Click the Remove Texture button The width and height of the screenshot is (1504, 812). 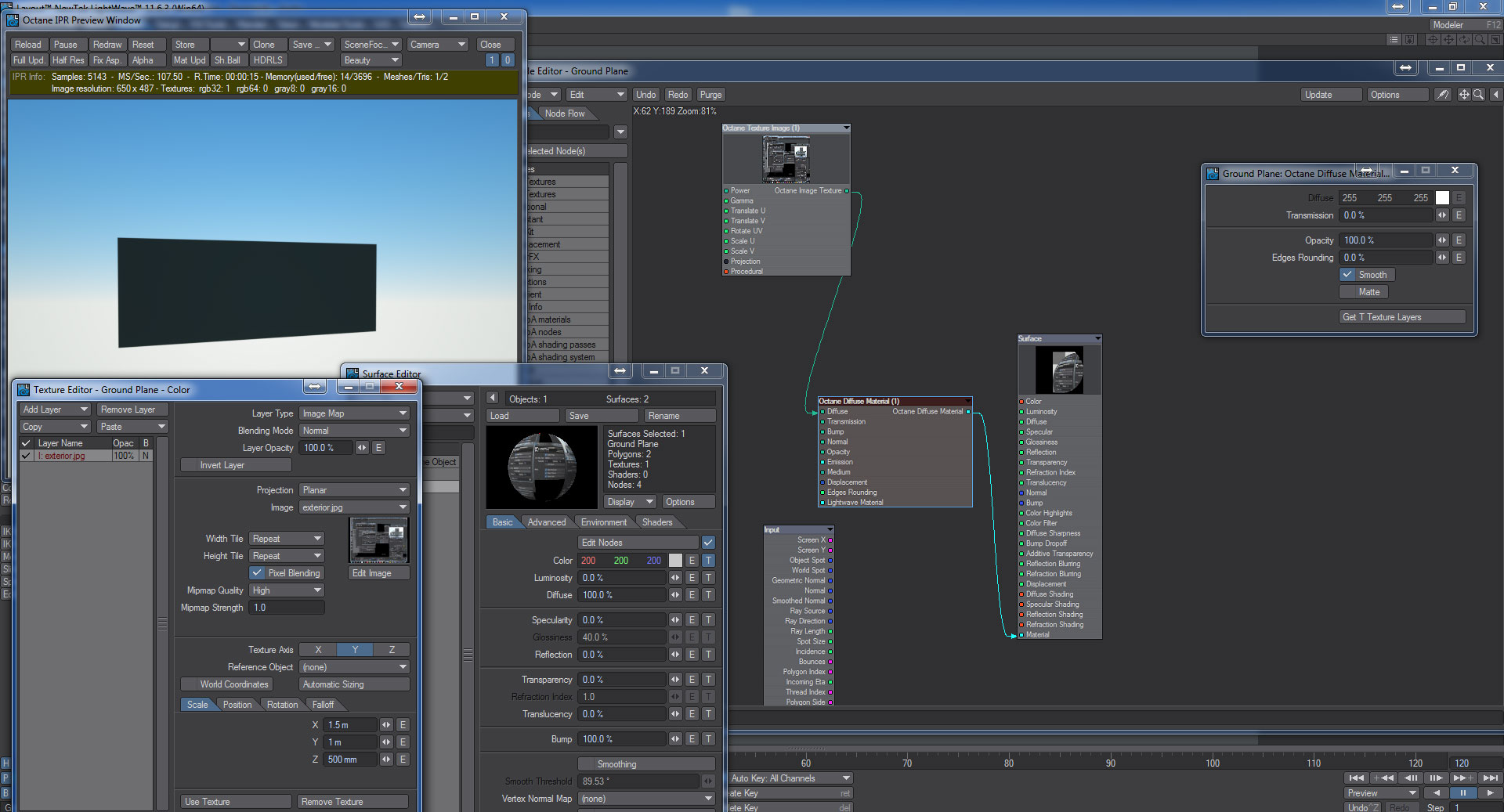[352, 802]
